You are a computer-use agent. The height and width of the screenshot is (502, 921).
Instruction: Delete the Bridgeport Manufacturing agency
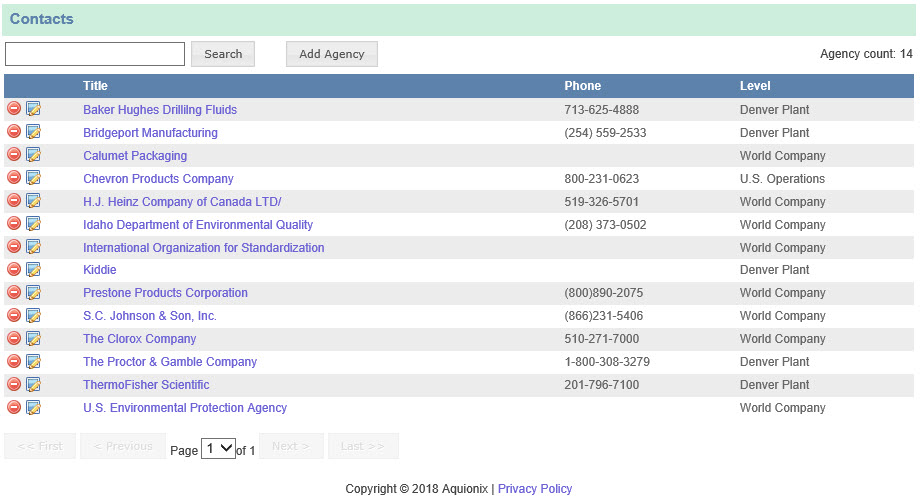(14, 132)
